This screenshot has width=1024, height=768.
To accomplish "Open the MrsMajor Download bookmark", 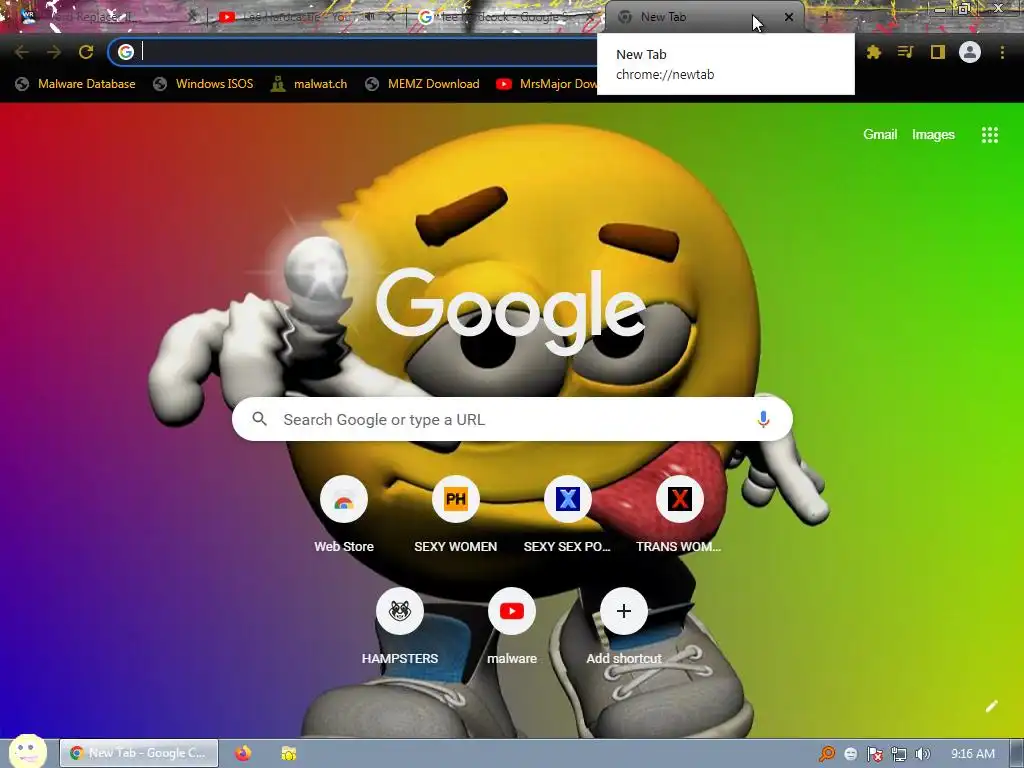I will click(x=547, y=84).
